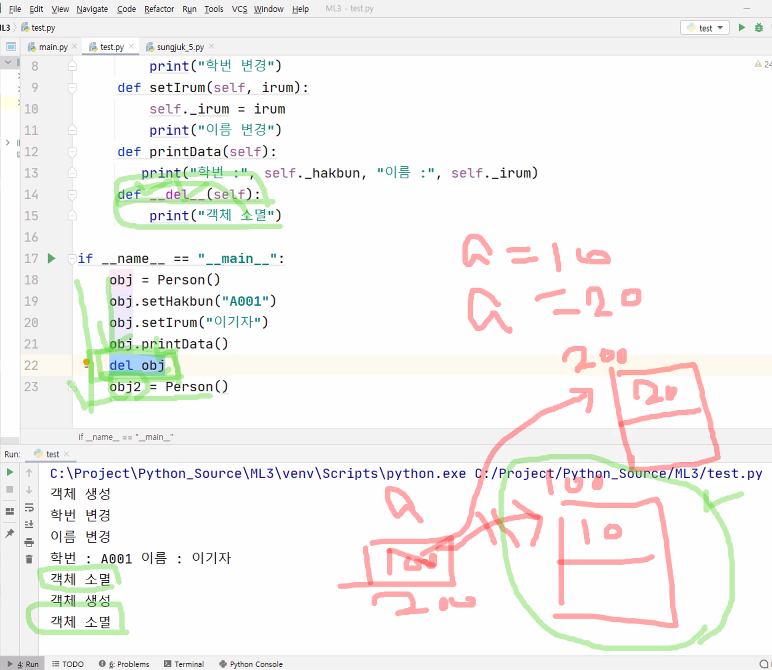Collapse the fold marker at line 9 setIrum
Screen dimensions: 772x670
click(x=72, y=88)
